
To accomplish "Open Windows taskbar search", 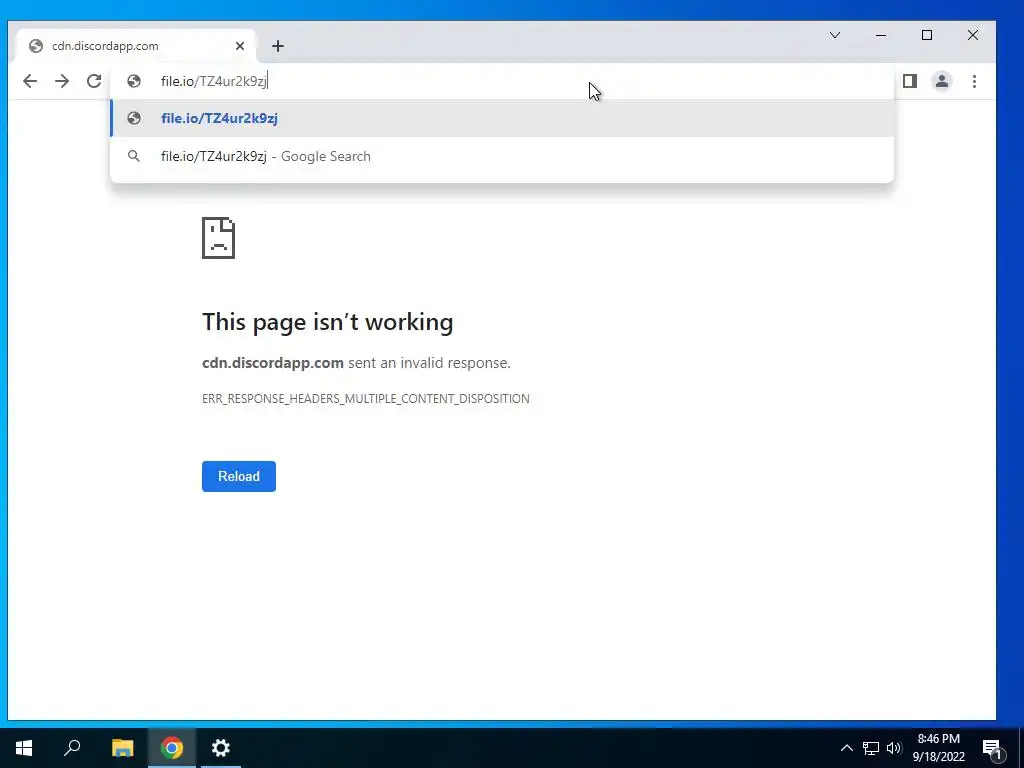I will [72, 748].
